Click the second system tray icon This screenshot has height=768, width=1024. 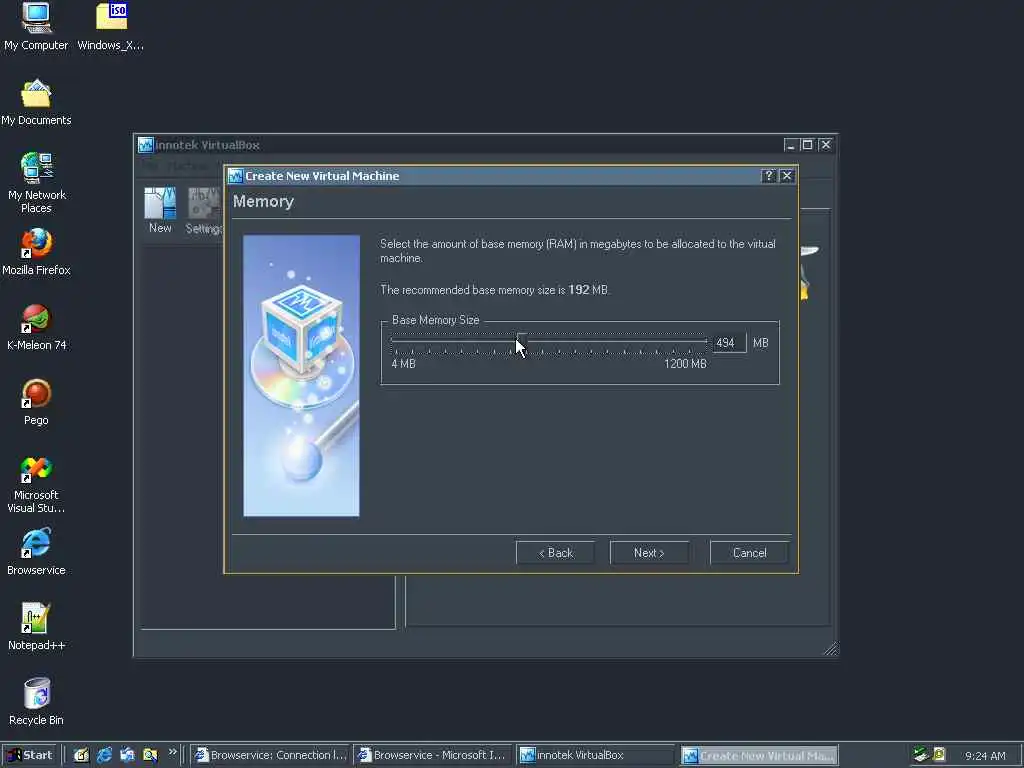click(939, 755)
